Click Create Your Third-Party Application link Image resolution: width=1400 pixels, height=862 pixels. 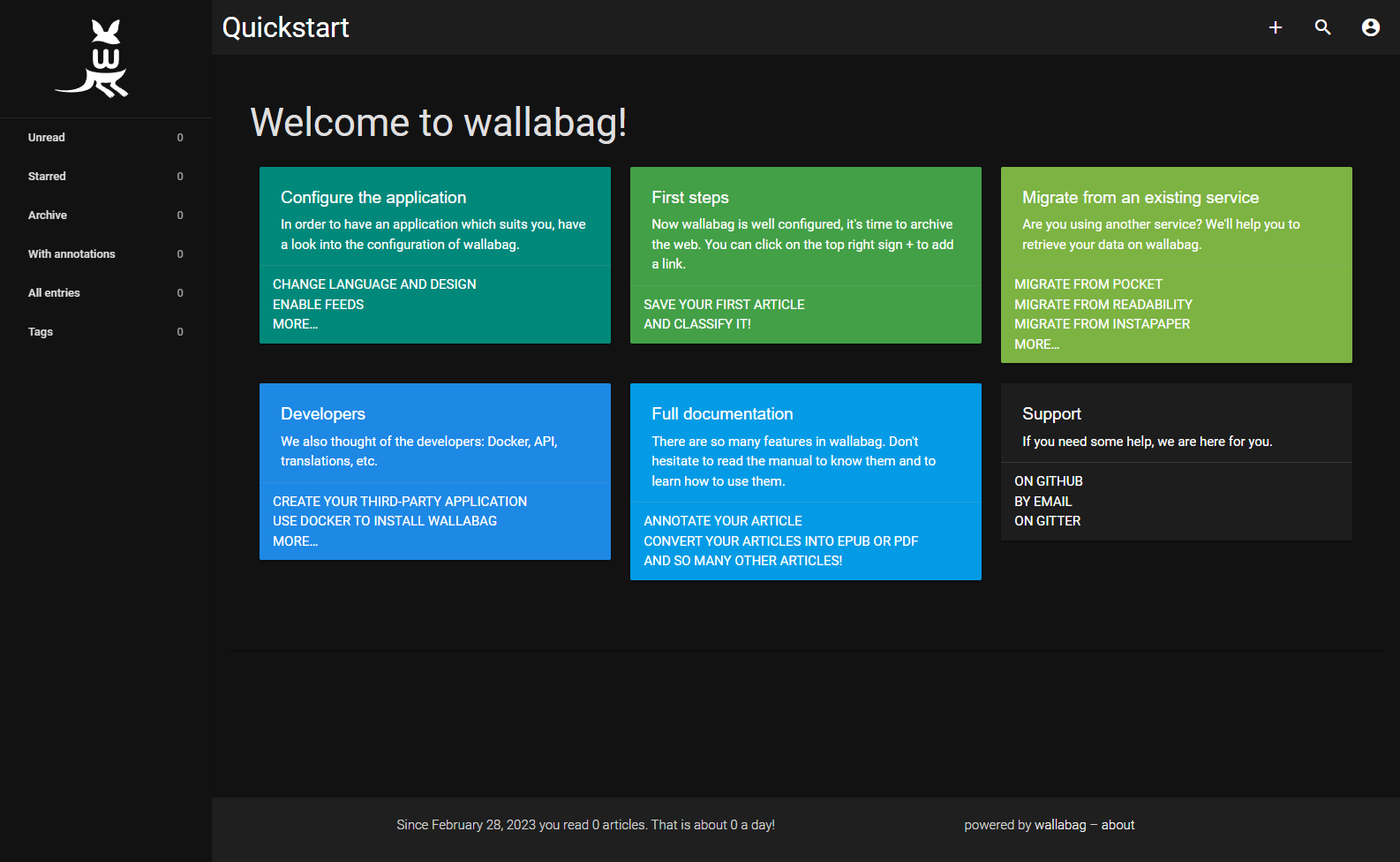(x=400, y=502)
